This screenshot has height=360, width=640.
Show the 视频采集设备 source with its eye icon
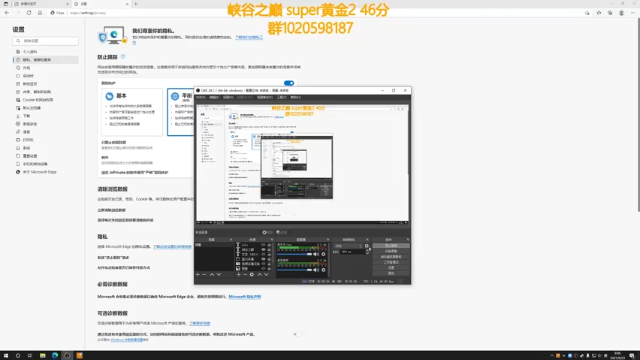pos(263,264)
